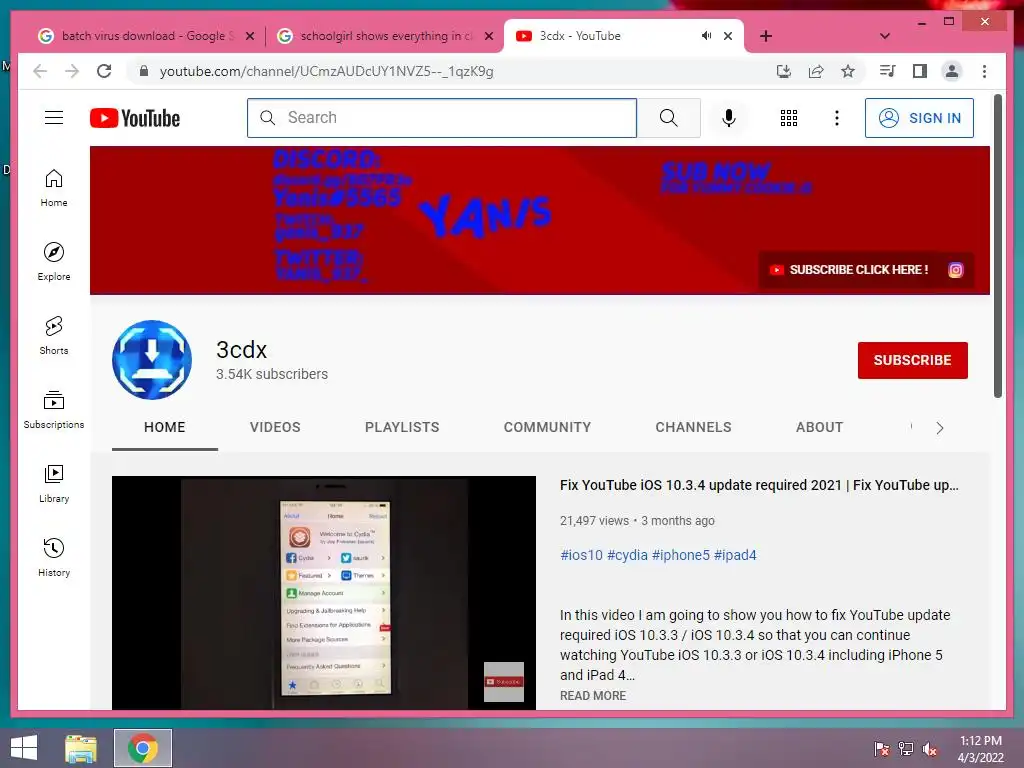
Task: Open a new browser tab with plus button
Action: [766, 36]
